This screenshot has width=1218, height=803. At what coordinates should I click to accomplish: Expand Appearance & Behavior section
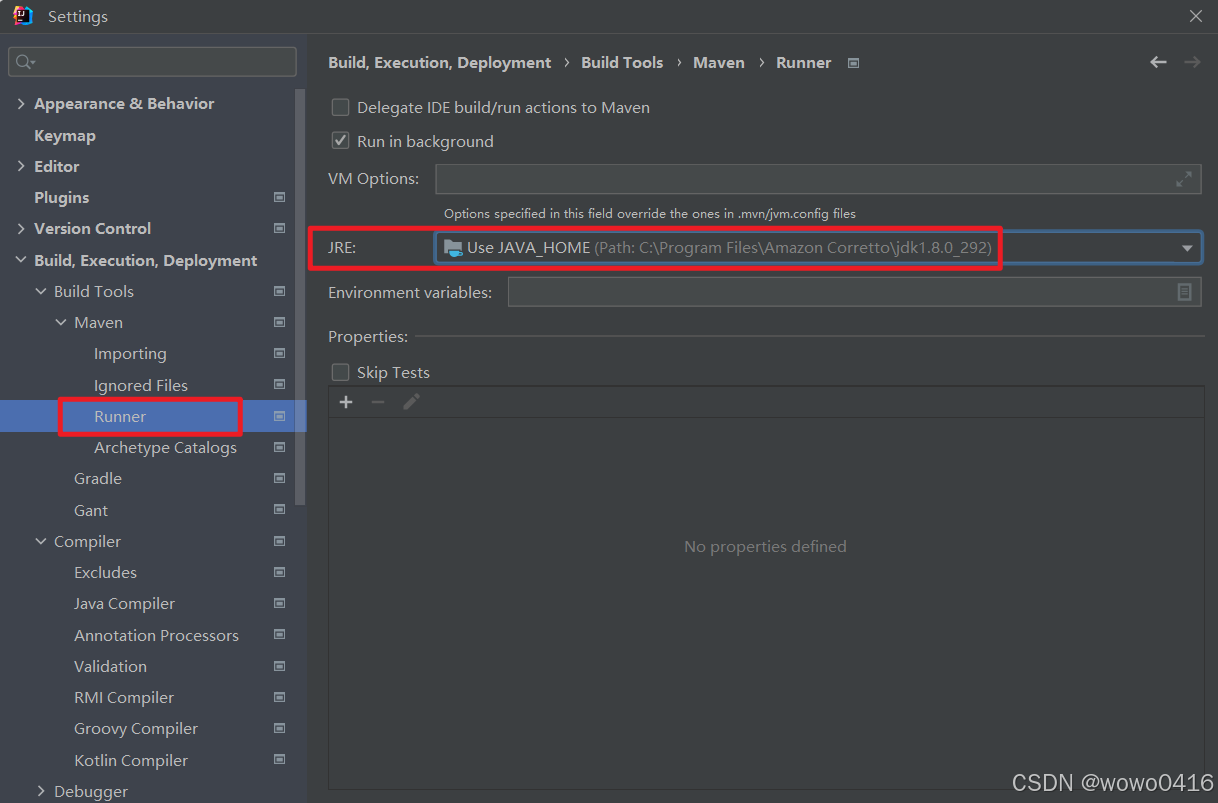click(x=21, y=104)
